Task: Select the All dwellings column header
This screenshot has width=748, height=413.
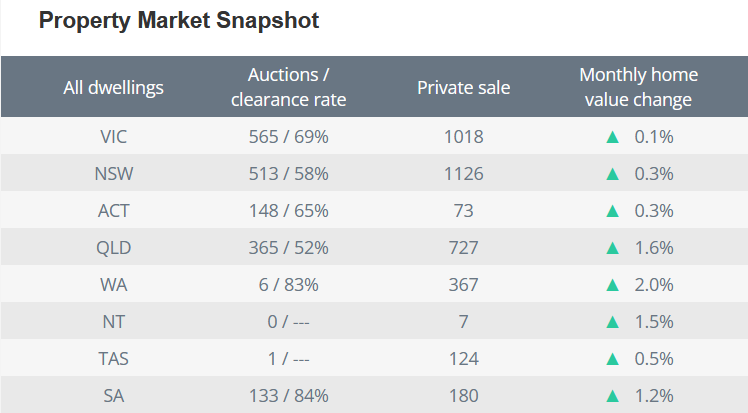Action: tap(113, 87)
